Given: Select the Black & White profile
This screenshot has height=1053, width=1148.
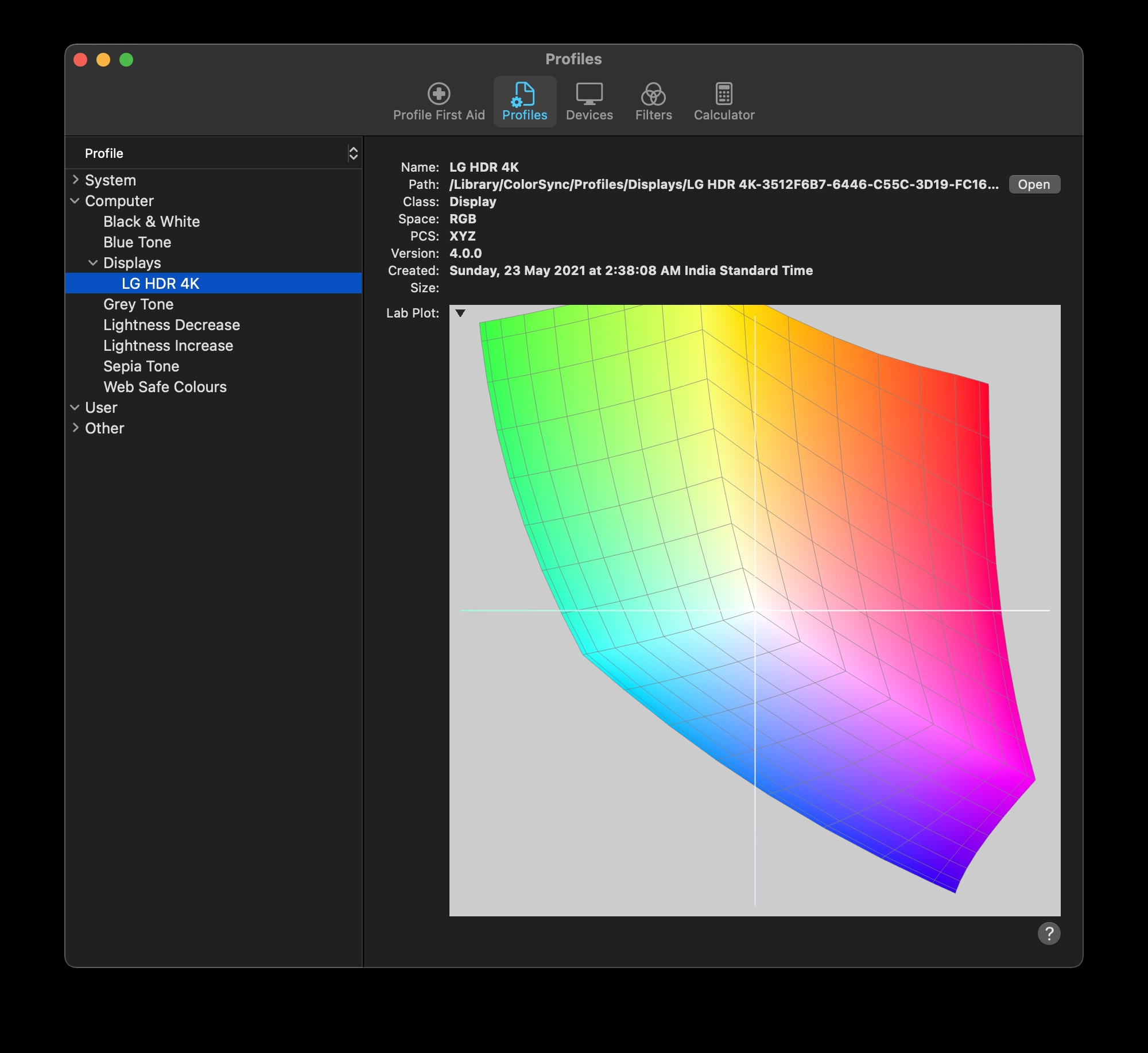Looking at the screenshot, I should coord(152,222).
